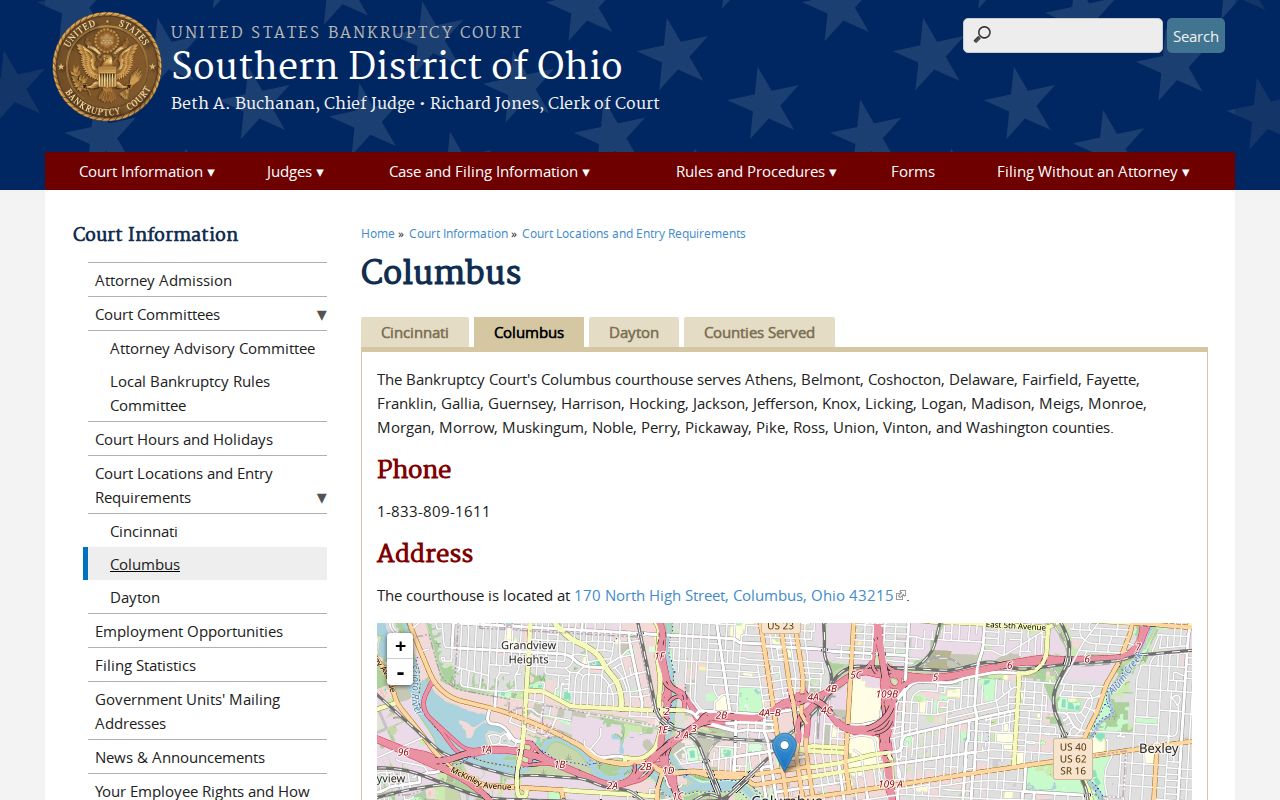
Task: Open the 170 North High Street address link
Action: point(734,596)
